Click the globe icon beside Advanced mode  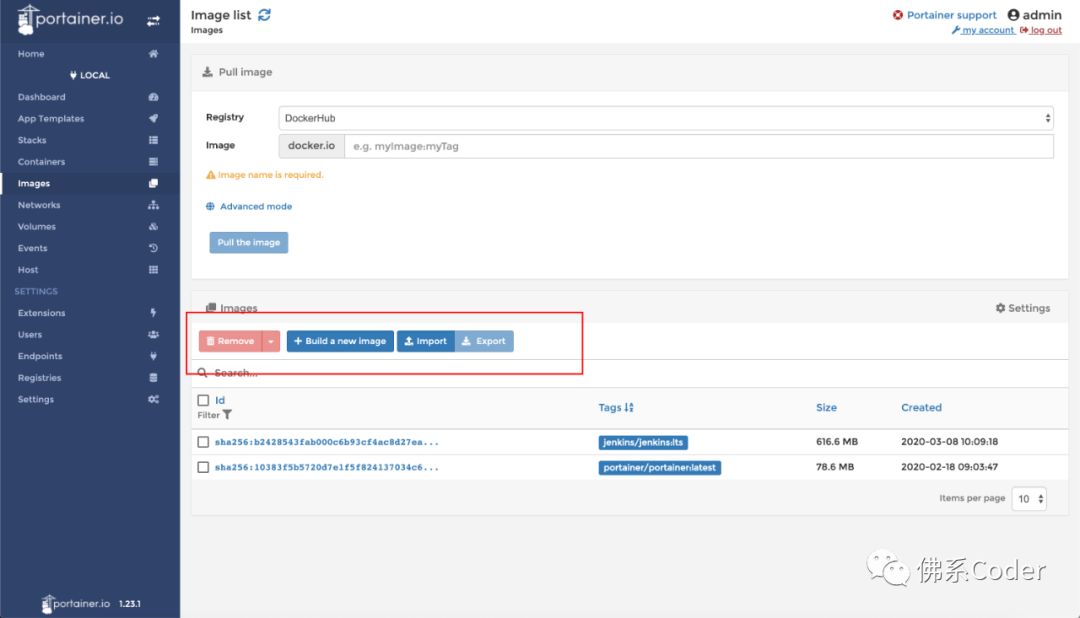[x=210, y=206]
